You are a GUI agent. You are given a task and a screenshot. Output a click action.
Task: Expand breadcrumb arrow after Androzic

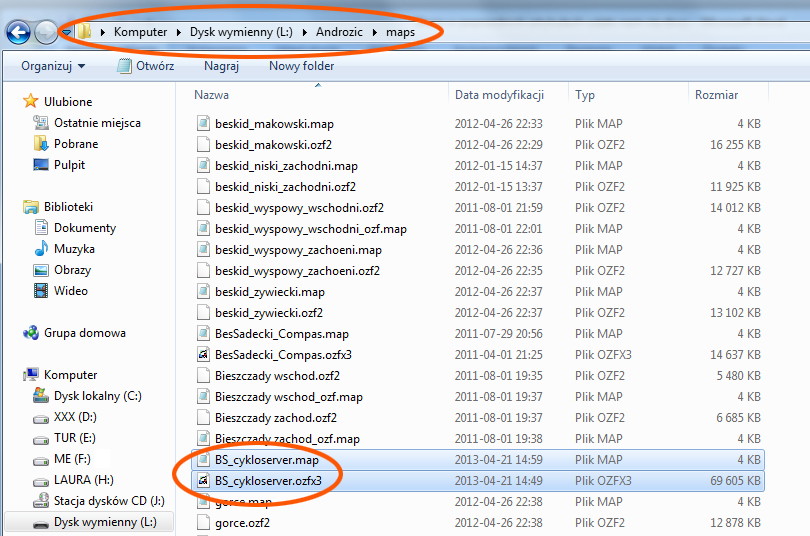click(x=375, y=33)
